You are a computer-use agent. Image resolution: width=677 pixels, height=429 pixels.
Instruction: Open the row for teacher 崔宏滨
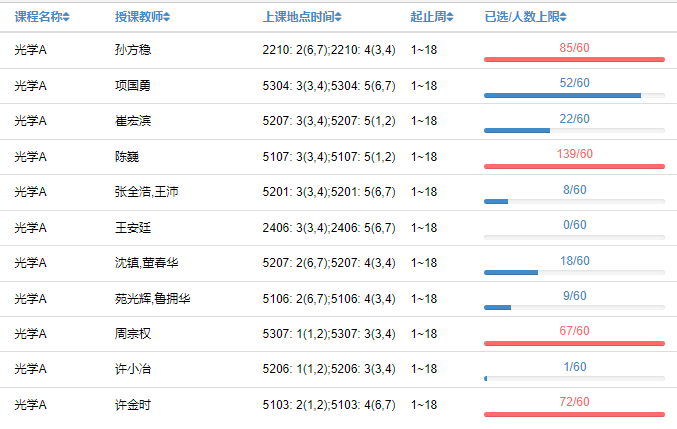tap(133, 121)
